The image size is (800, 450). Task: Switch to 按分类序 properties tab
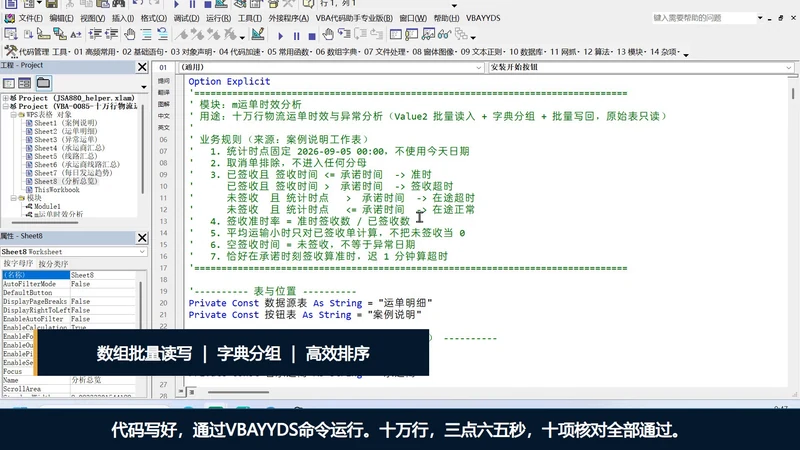click(53, 264)
